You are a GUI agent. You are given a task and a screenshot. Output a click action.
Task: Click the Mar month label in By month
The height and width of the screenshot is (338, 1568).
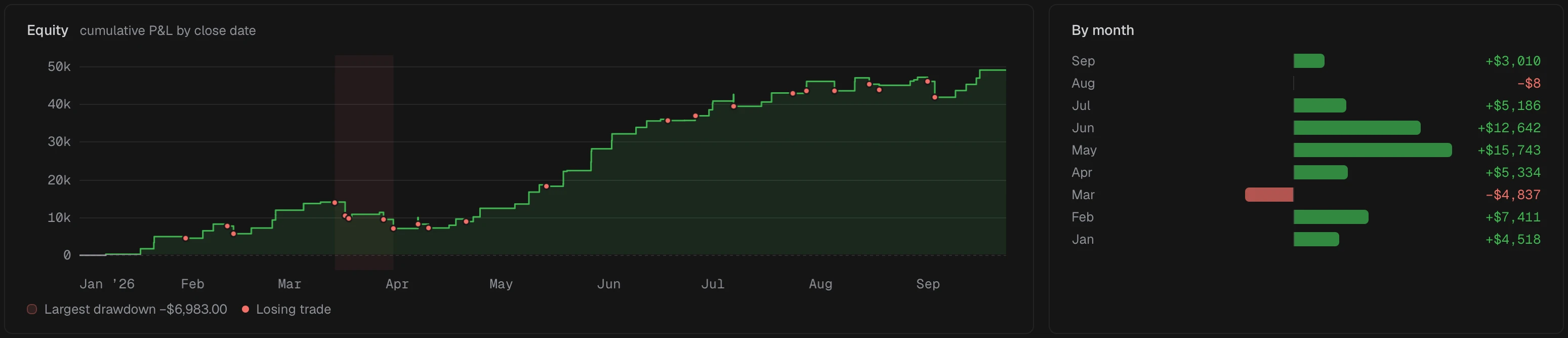tap(1083, 195)
